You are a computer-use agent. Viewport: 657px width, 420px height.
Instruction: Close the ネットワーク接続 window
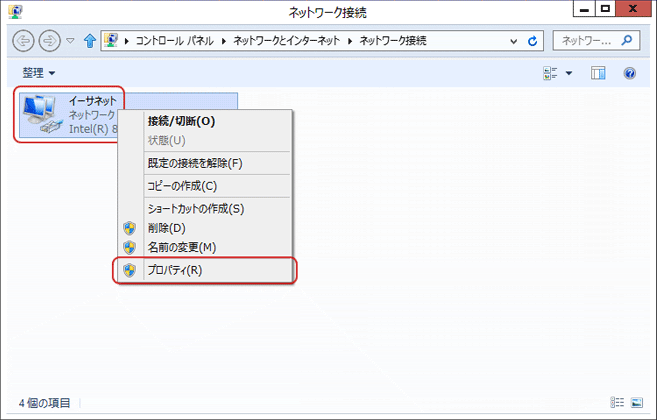(x=633, y=9)
